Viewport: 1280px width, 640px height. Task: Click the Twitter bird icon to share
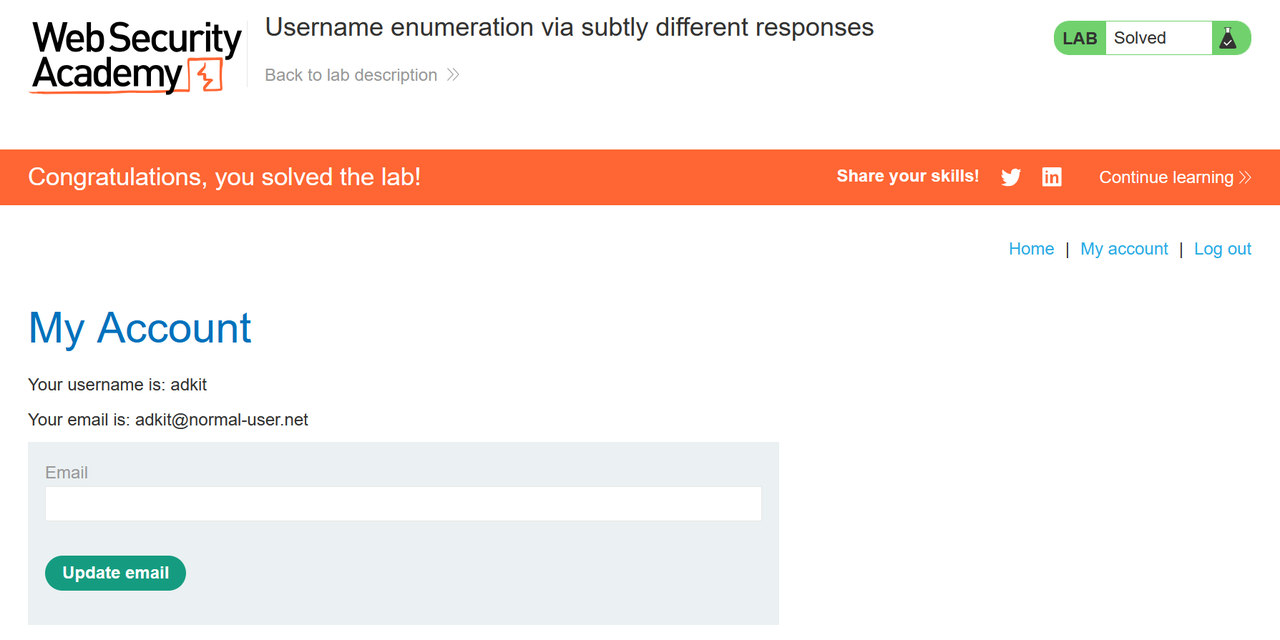(1010, 177)
